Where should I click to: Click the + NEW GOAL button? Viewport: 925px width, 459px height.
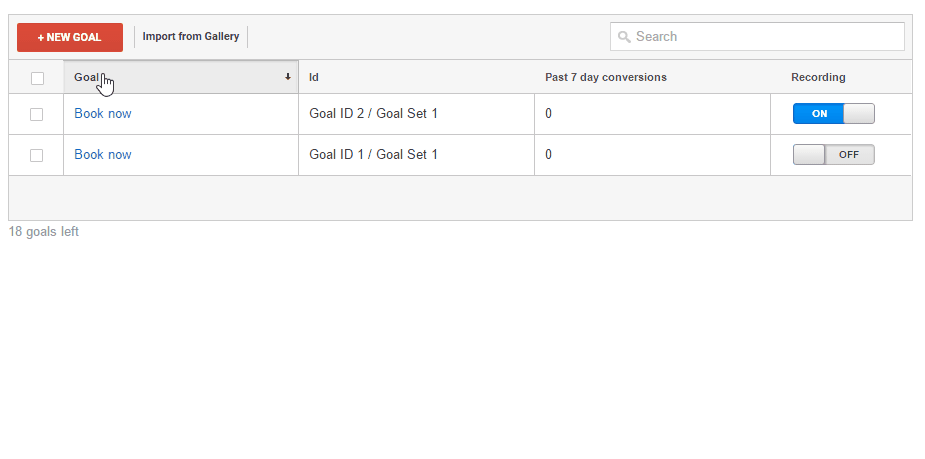pos(70,37)
